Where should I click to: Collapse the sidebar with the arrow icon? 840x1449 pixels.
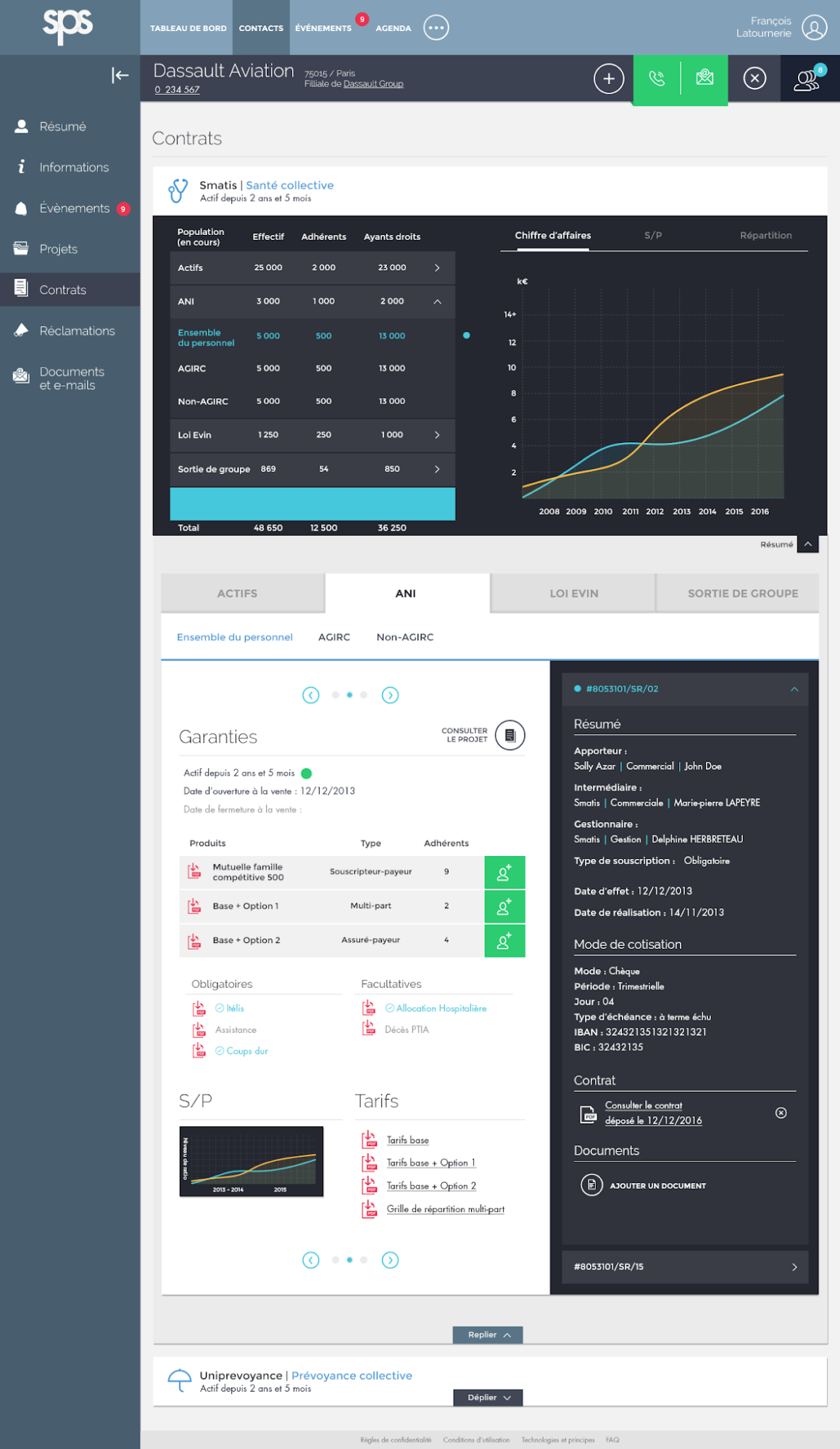coord(120,75)
